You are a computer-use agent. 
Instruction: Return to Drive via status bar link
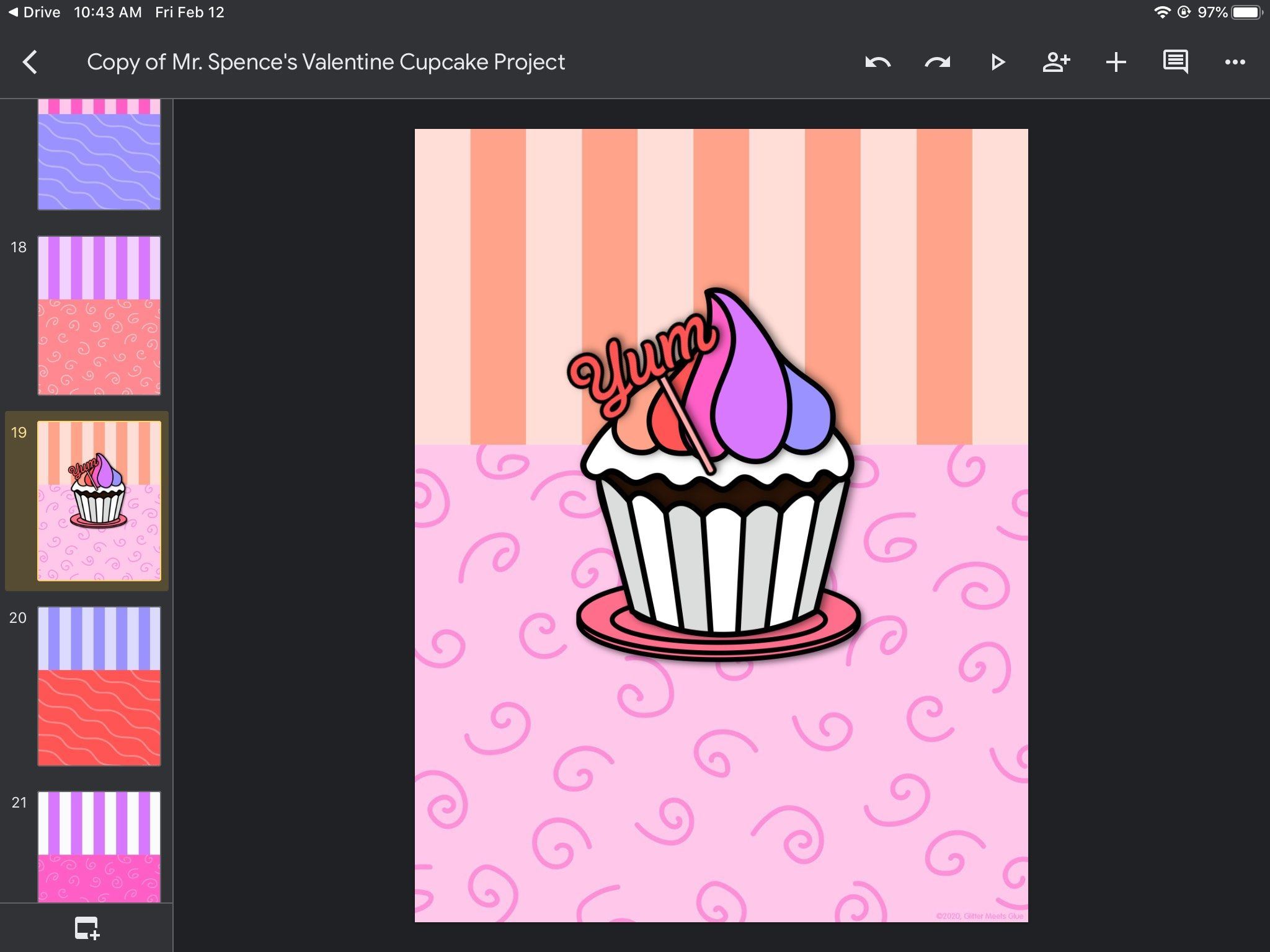[35, 12]
